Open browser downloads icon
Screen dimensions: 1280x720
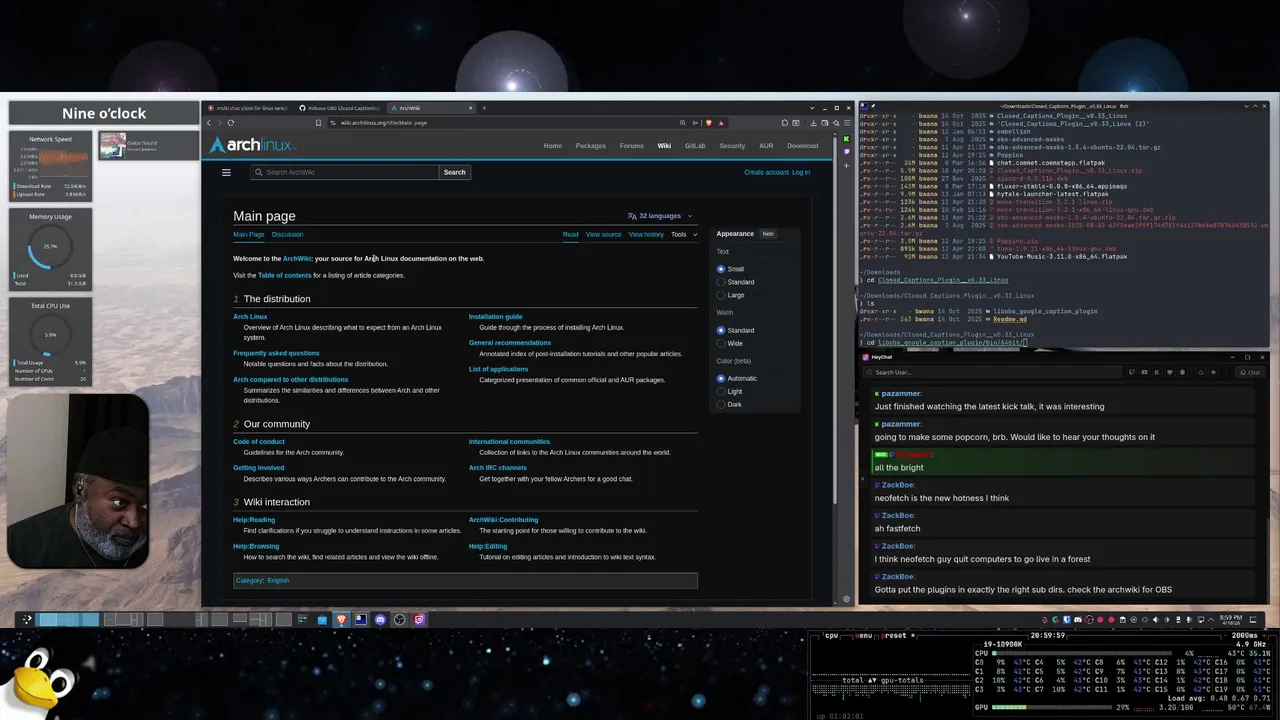click(813, 123)
